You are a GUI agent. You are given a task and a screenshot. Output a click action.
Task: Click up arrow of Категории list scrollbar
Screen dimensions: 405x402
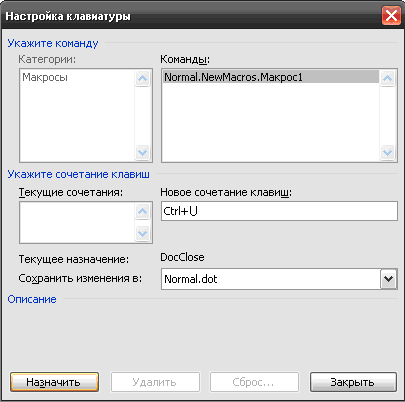click(x=143, y=78)
